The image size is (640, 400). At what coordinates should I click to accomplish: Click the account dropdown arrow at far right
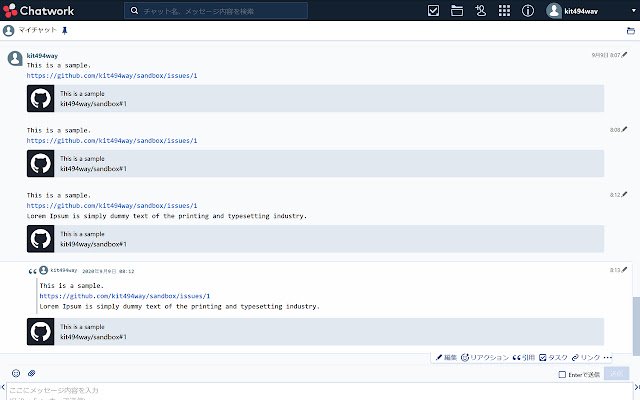point(633,11)
